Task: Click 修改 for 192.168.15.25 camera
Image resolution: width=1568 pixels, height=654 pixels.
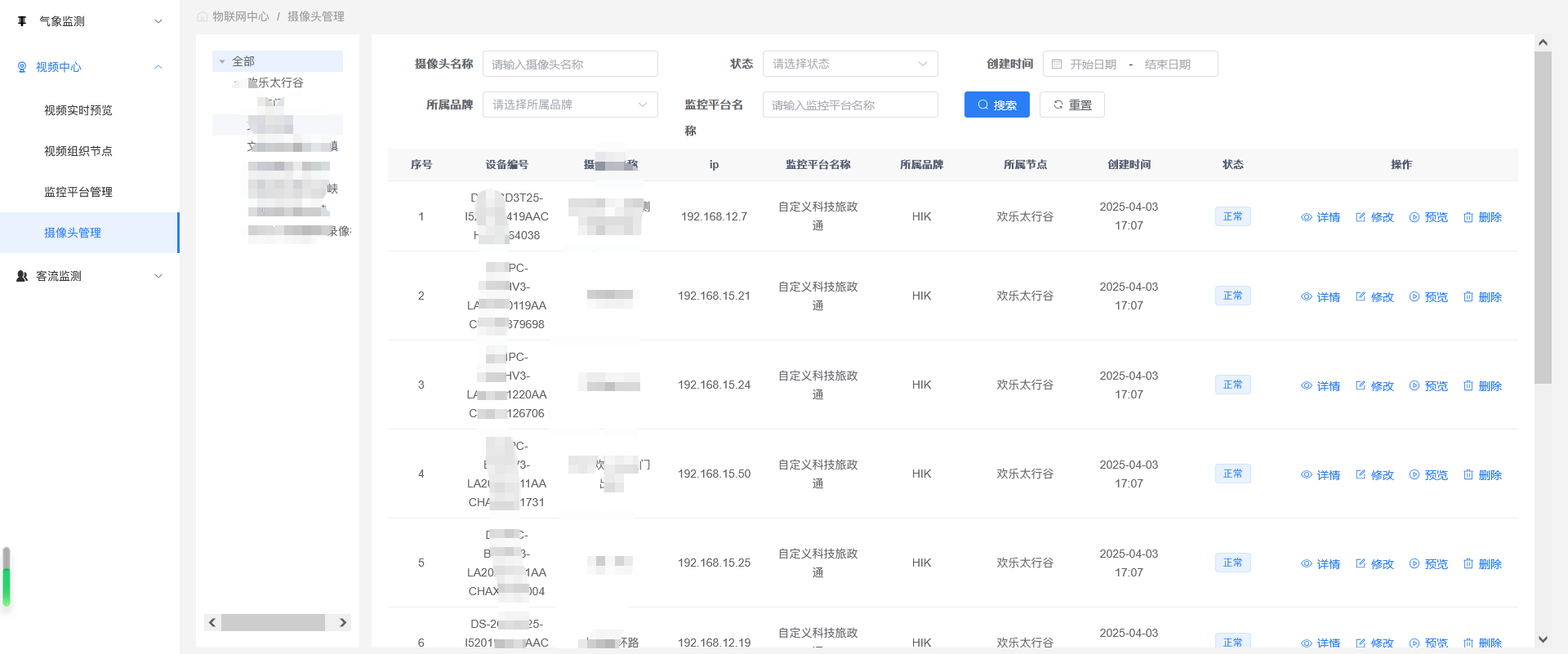Action: tap(1374, 564)
